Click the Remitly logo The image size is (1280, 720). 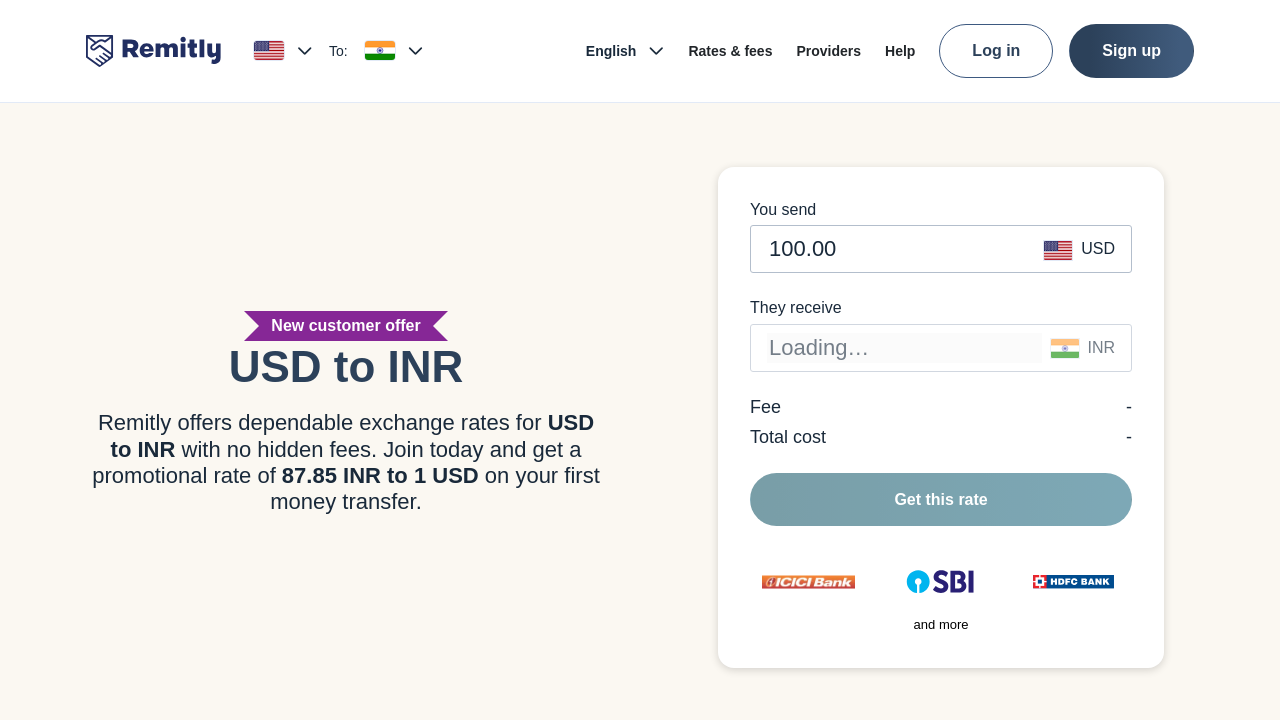(x=153, y=50)
